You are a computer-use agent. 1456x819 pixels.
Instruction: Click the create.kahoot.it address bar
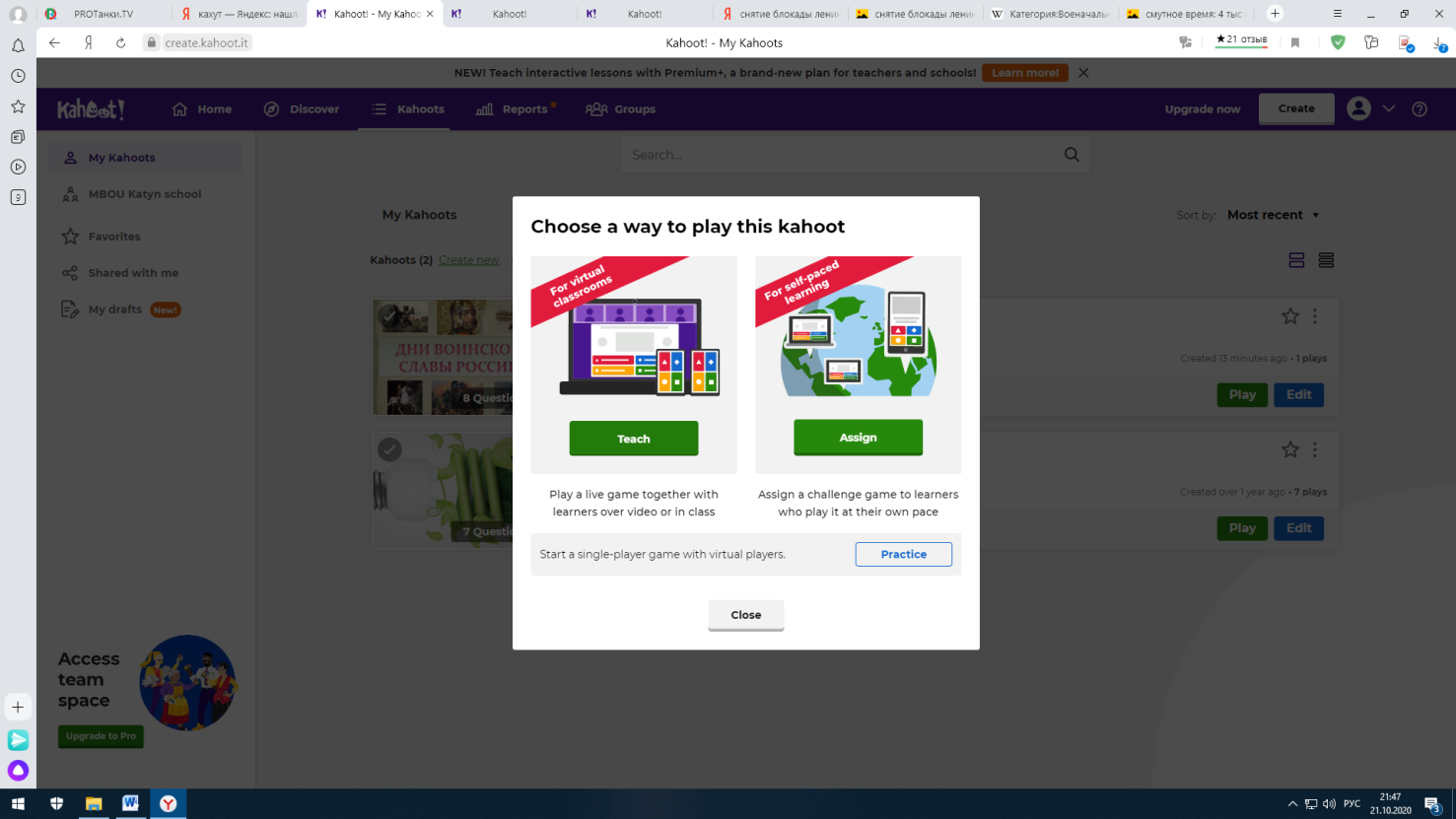pyautogui.click(x=206, y=42)
